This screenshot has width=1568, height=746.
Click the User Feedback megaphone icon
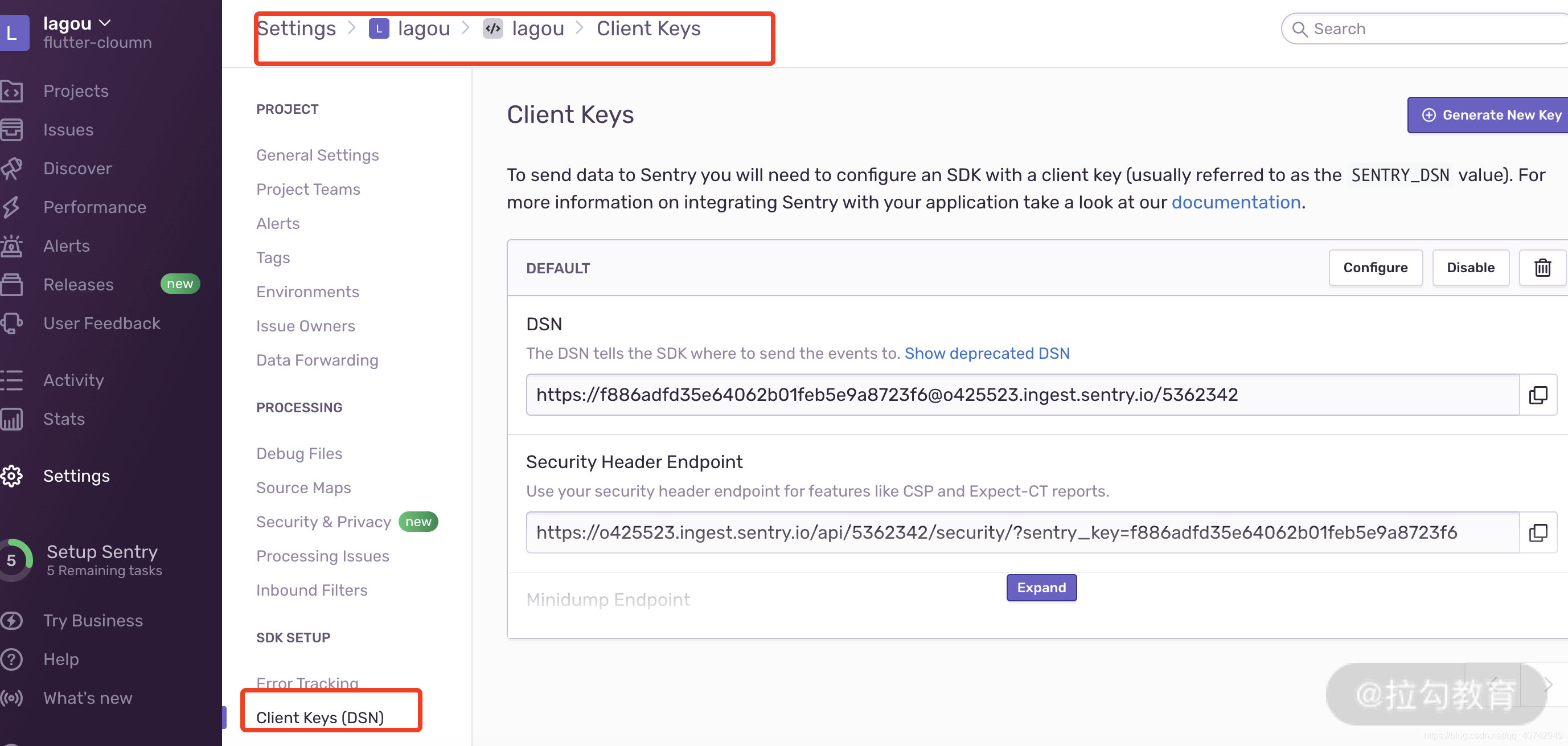[x=11, y=323]
